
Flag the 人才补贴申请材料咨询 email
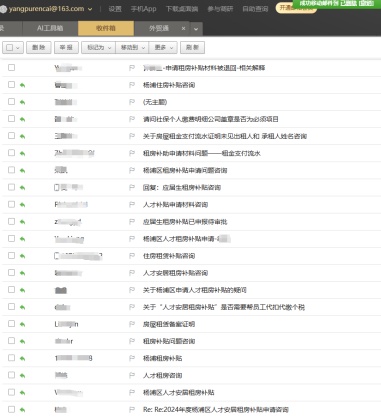[x=132, y=204]
